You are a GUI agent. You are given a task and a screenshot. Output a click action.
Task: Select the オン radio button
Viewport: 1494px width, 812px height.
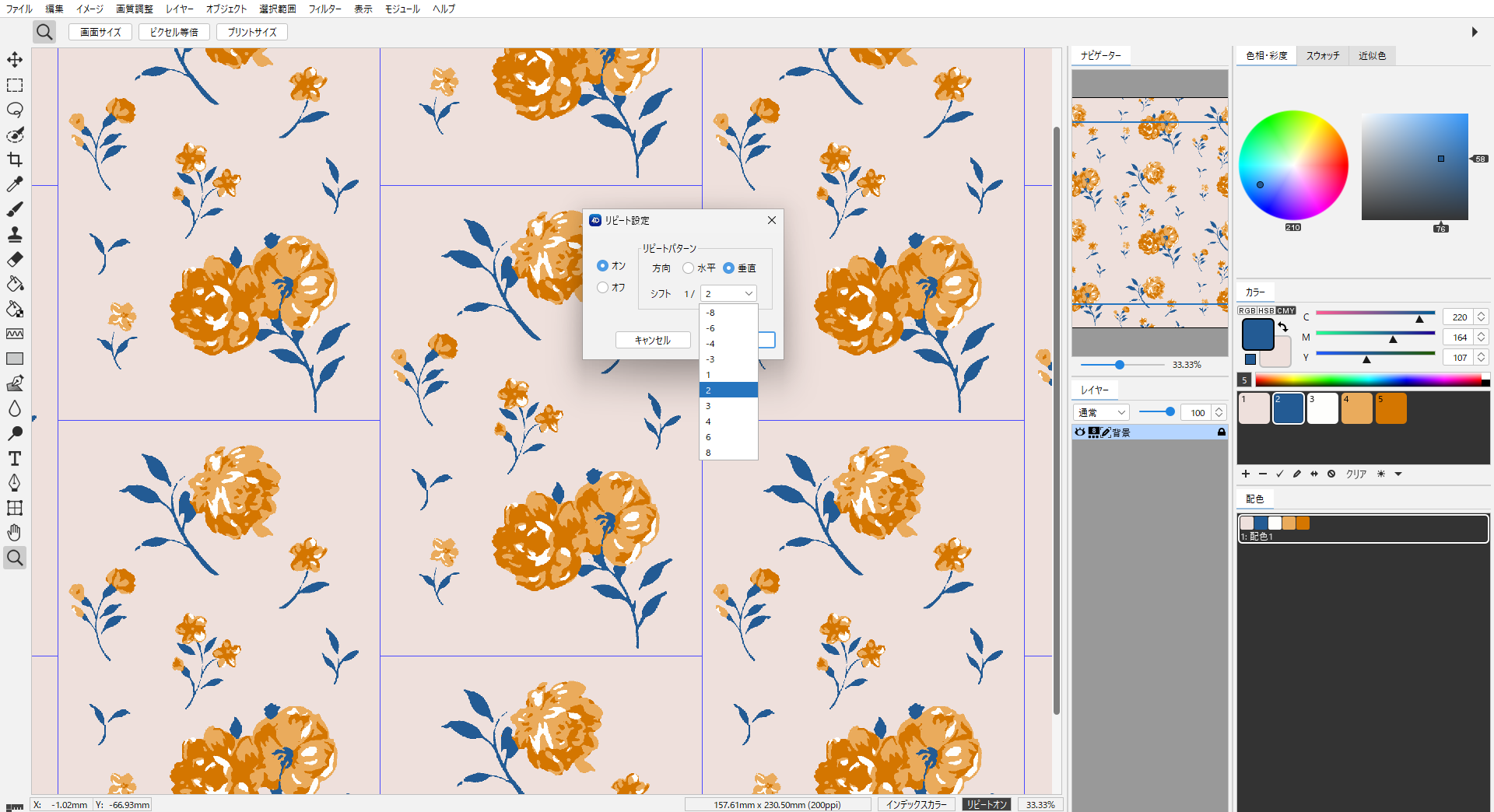click(x=602, y=265)
